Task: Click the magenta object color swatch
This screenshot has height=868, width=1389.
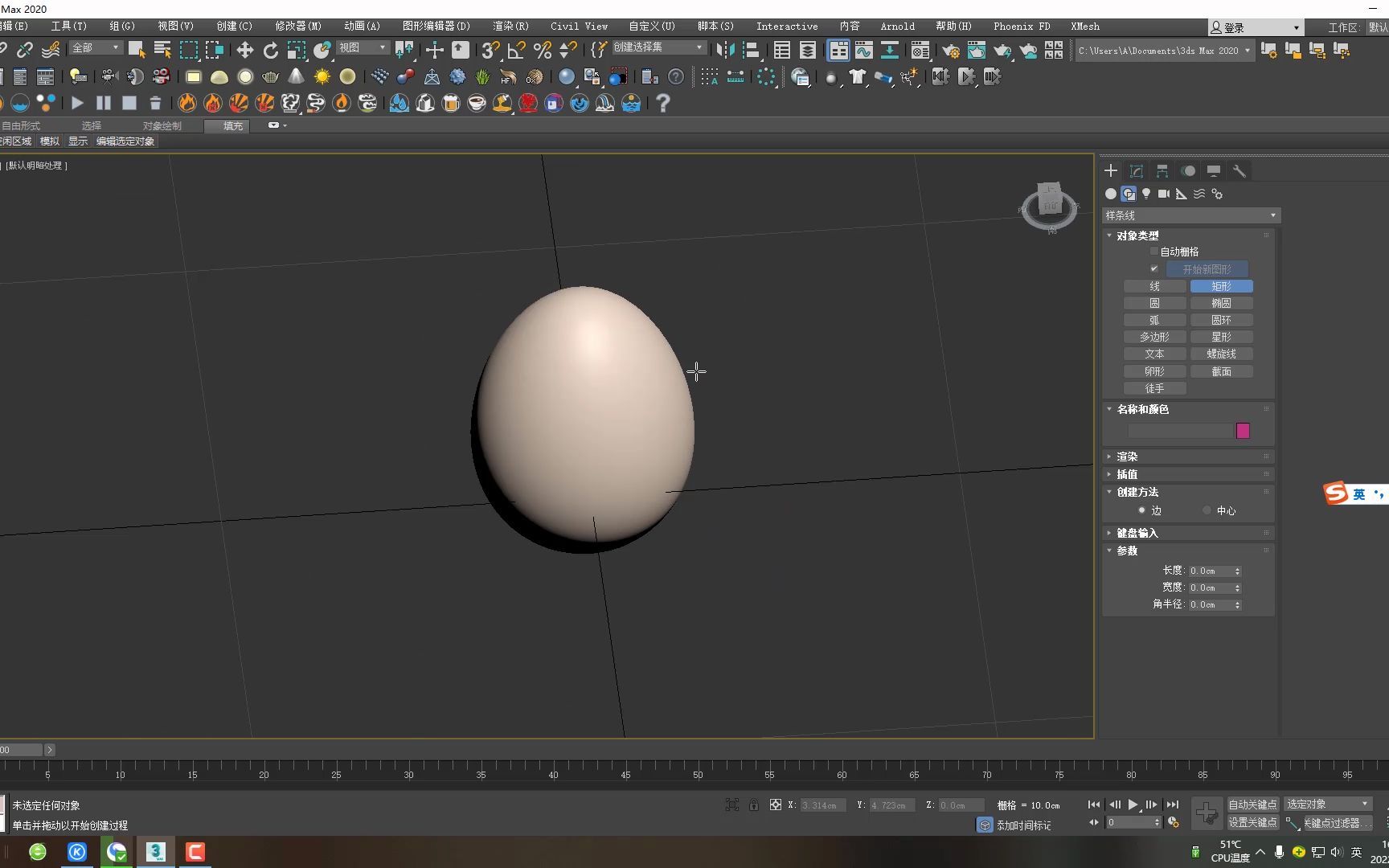Action: click(1243, 431)
